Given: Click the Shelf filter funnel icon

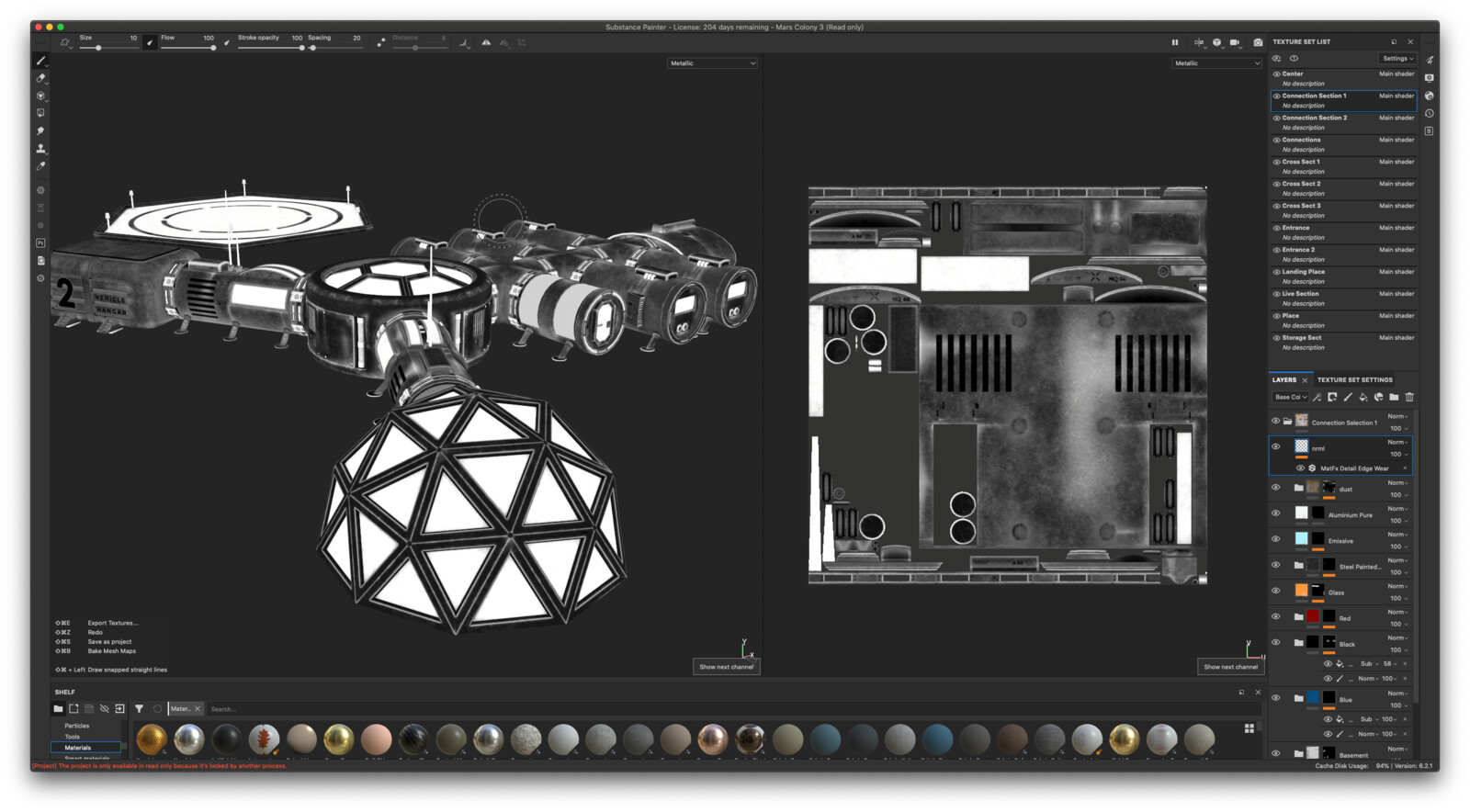Looking at the screenshot, I should click(x=139, y=708).
